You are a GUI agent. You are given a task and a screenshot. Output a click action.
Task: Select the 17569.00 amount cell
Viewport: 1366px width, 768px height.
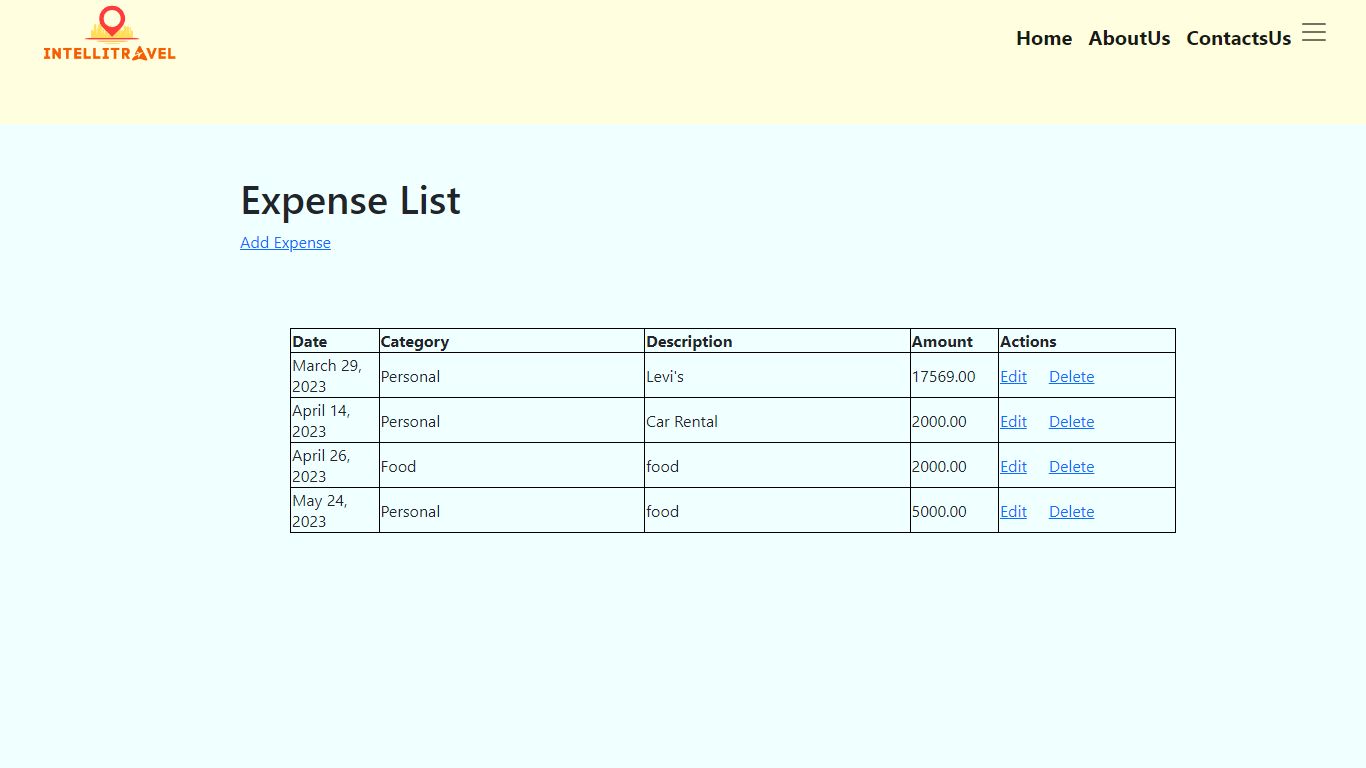point(943,377)
